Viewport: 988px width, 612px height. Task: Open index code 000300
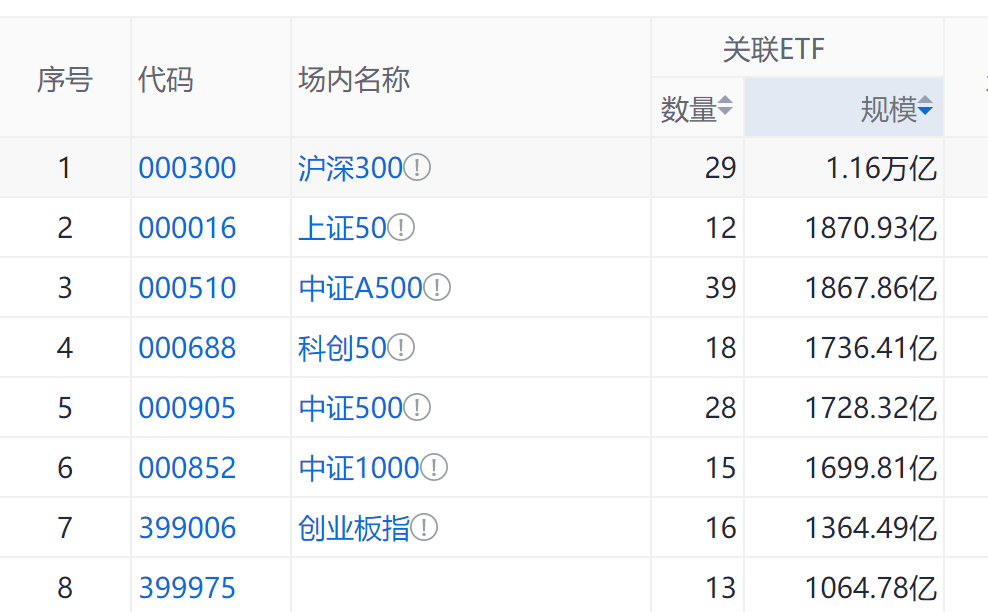187,168
